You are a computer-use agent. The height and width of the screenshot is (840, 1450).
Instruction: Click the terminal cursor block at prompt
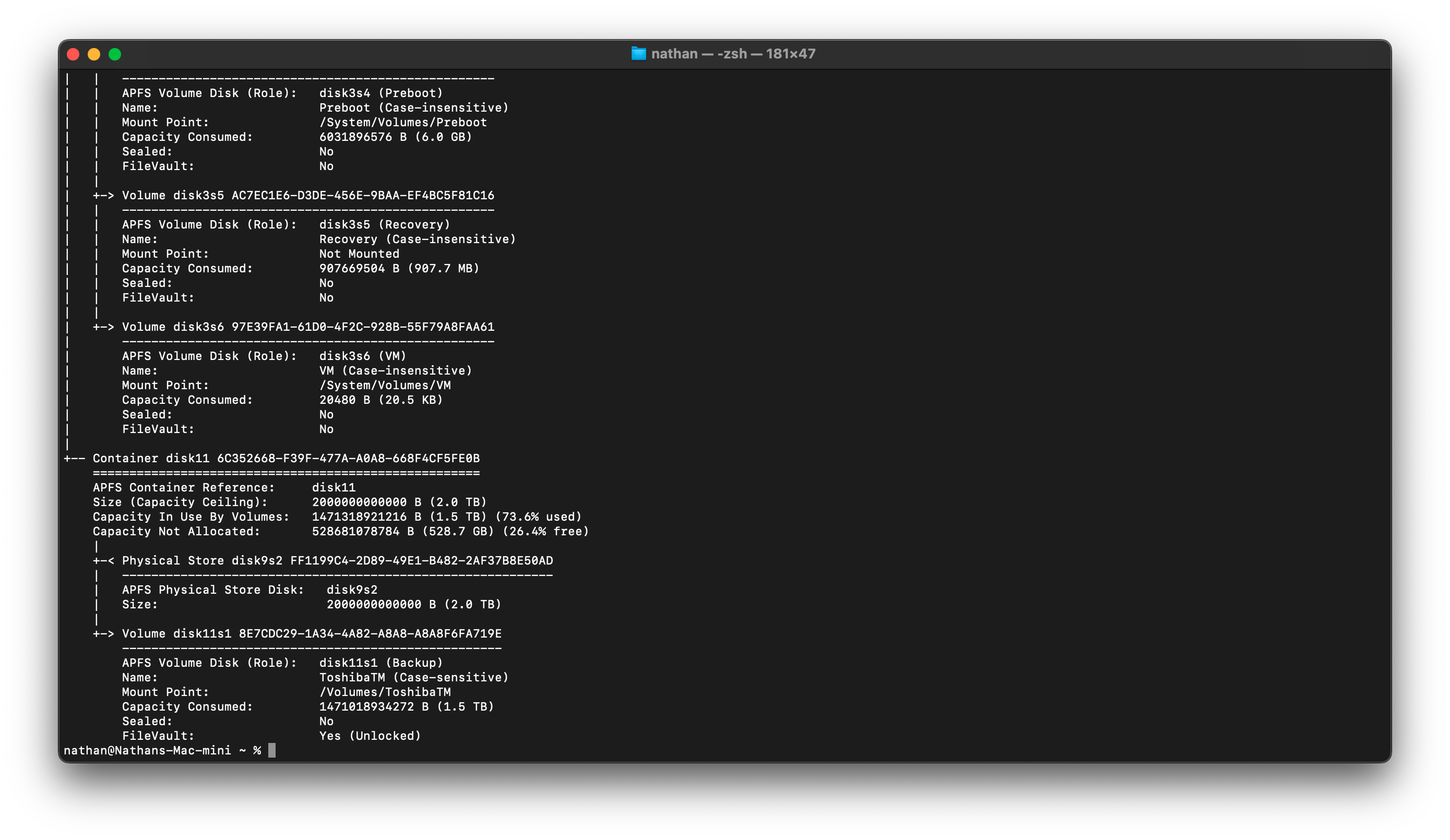tap(271, 750)
